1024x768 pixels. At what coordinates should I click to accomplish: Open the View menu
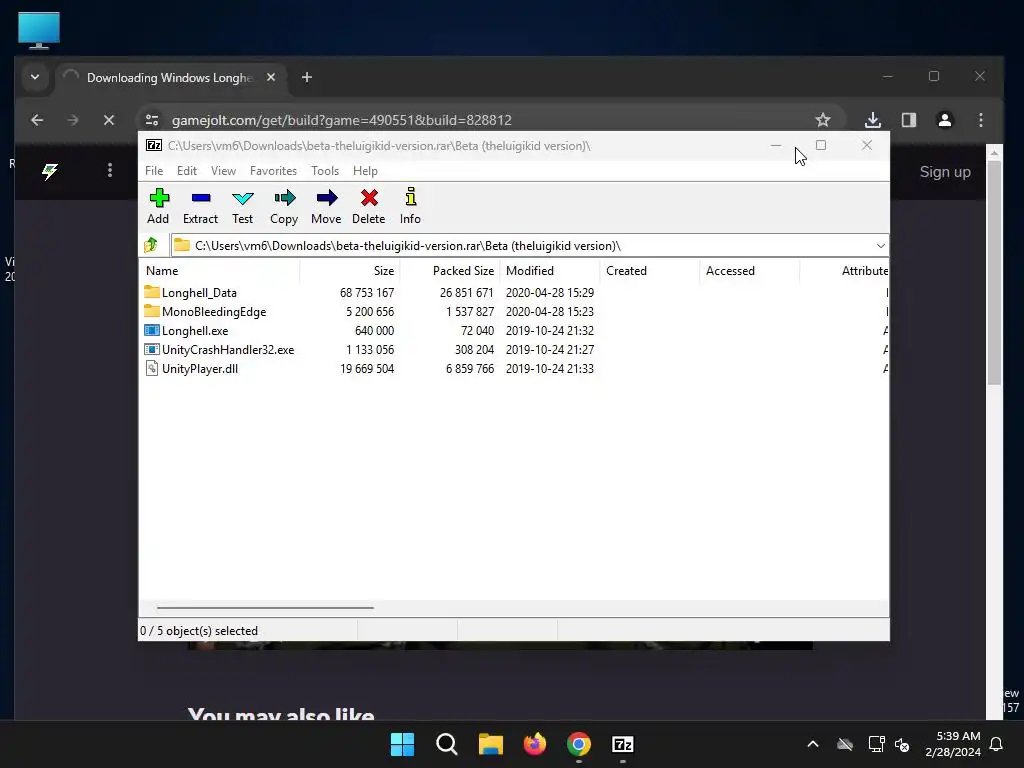tap(223, 170)
